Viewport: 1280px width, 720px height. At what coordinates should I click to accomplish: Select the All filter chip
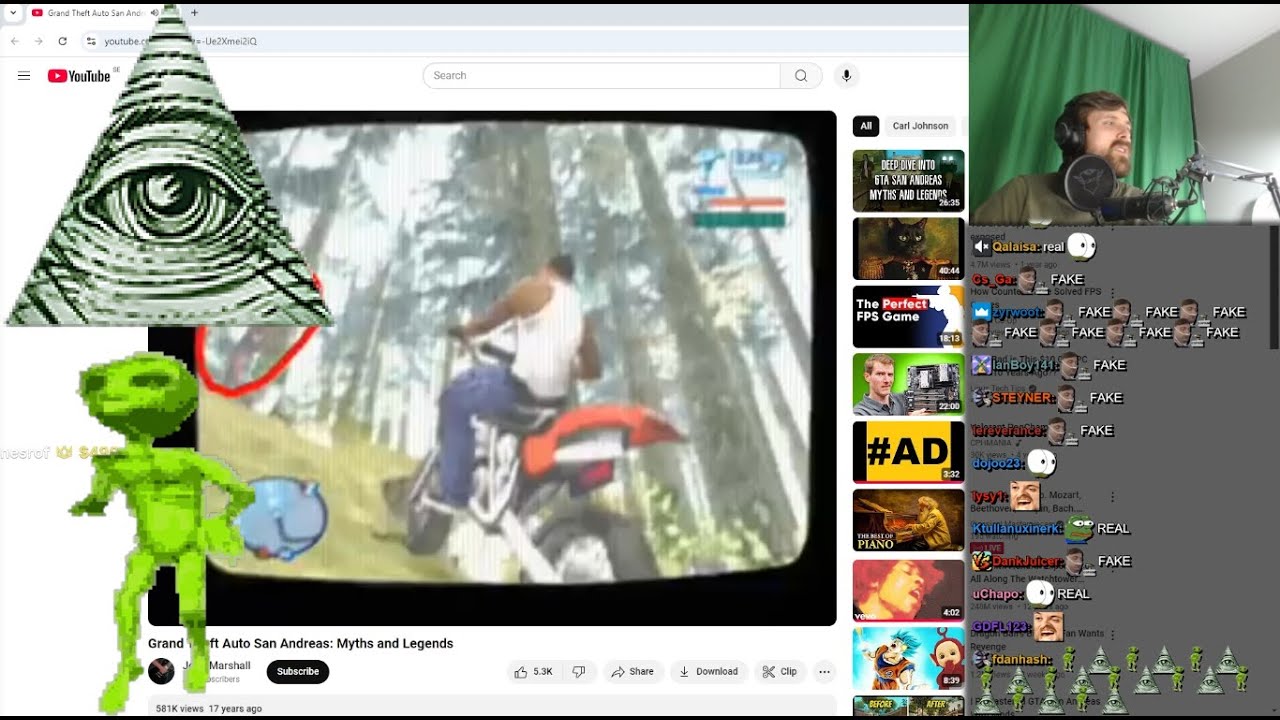(x=866, y=126)
